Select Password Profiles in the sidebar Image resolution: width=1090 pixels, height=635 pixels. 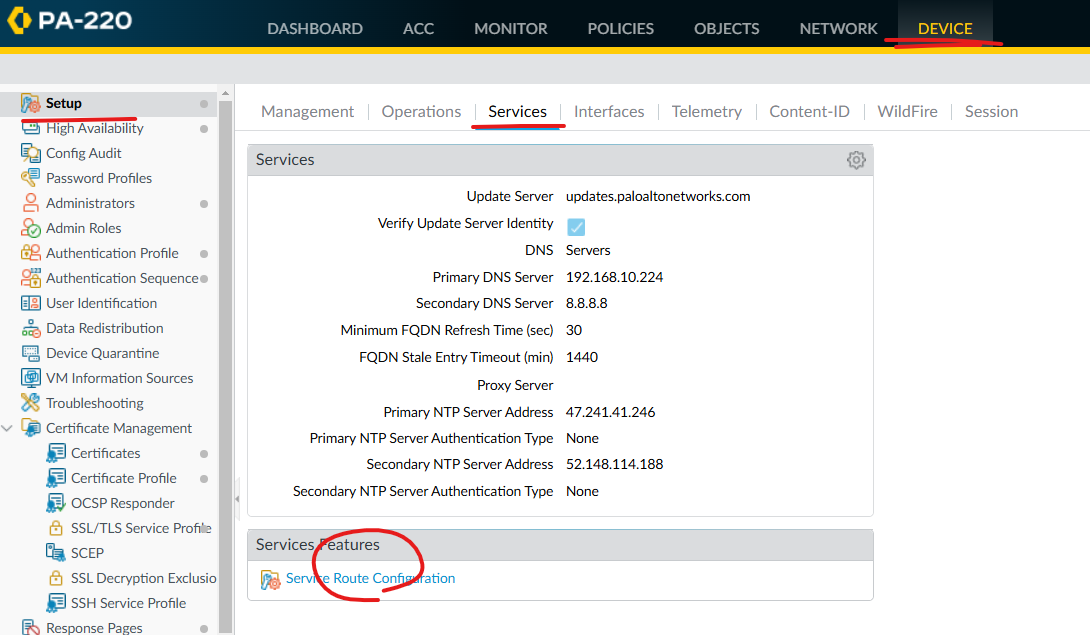pyautogui.click(x=99, y=178)
